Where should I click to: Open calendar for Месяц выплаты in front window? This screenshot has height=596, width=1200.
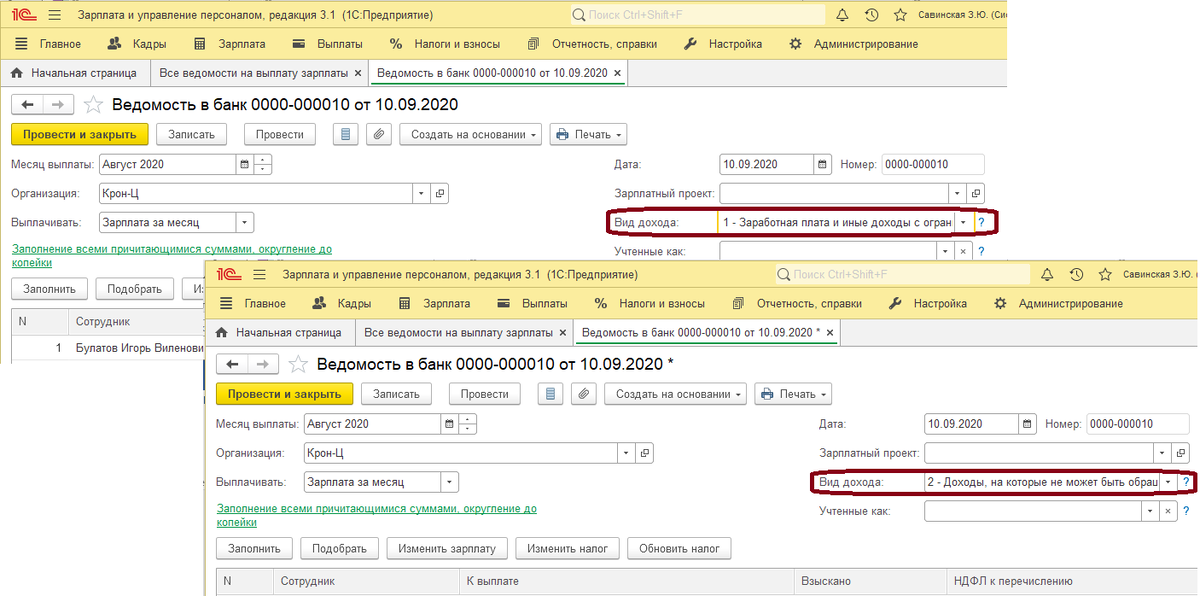click(449, 424)
